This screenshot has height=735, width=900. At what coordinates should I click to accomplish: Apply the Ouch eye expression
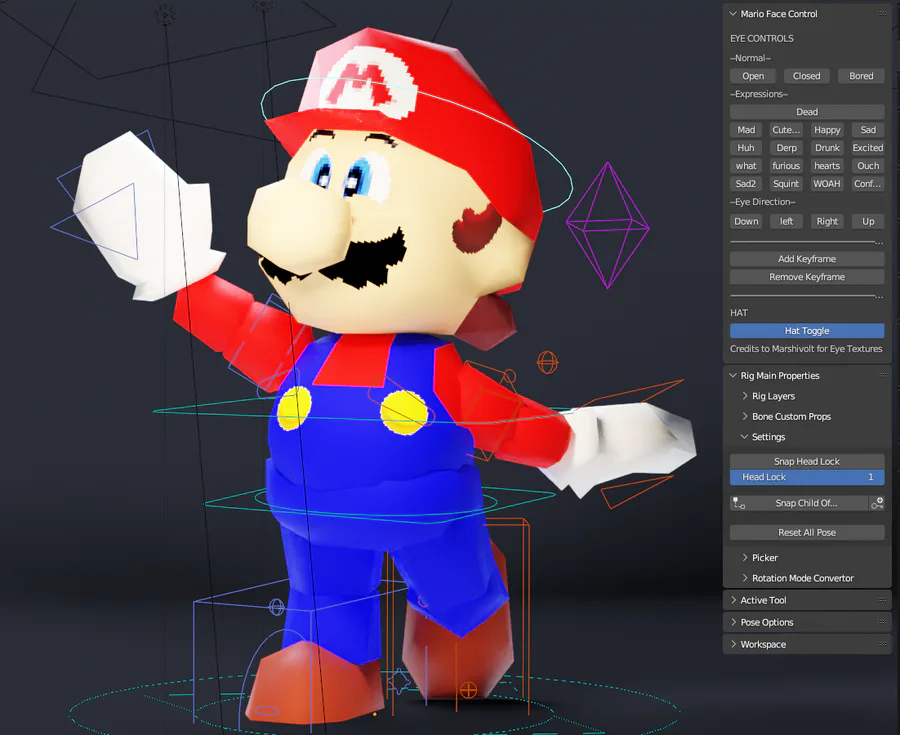pos(868,166)
